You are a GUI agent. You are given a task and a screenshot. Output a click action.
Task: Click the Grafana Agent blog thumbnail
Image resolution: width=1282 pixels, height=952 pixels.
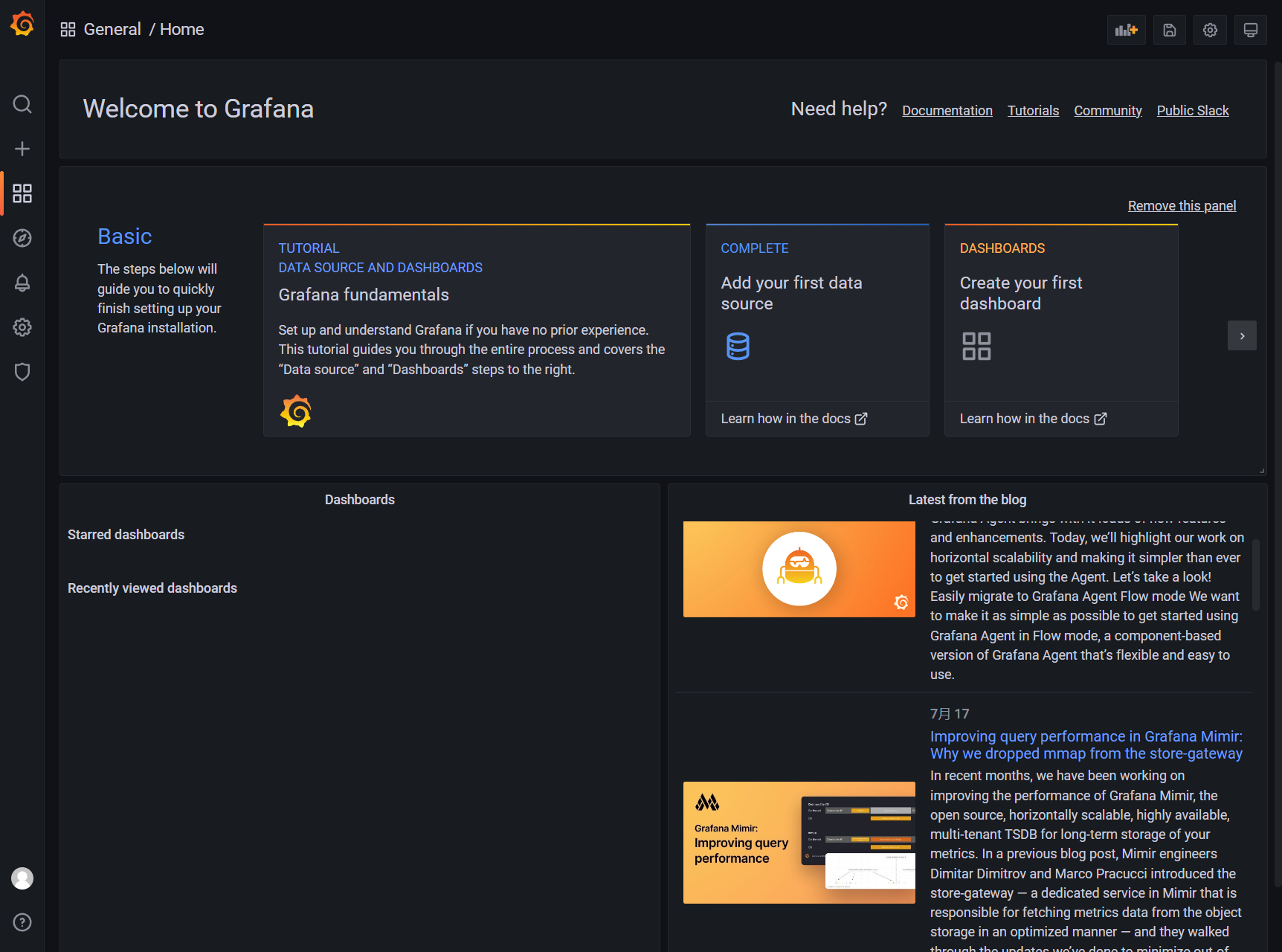click(799, 569)
